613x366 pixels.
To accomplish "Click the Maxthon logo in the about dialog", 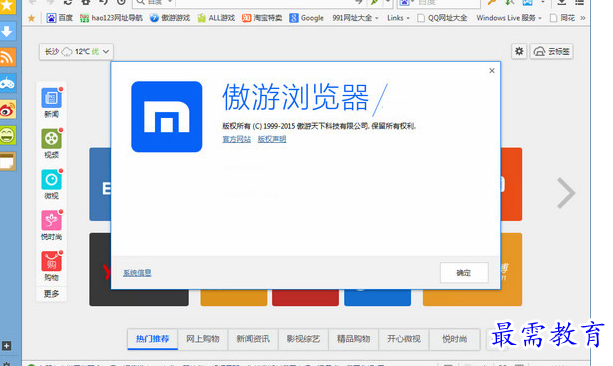I will click(167, 117).
